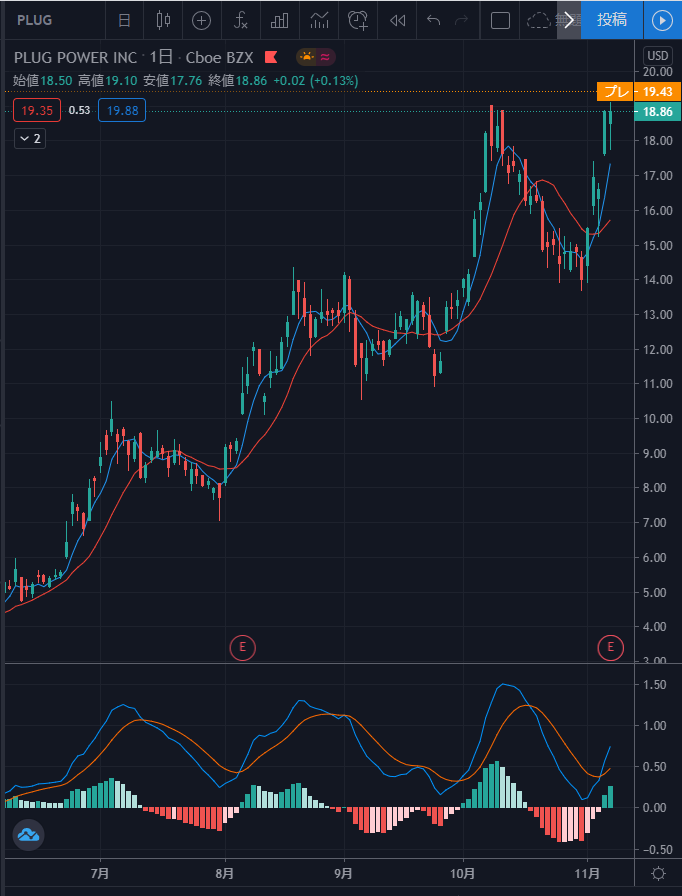Open the fx indicators dialog

[240, 21]
